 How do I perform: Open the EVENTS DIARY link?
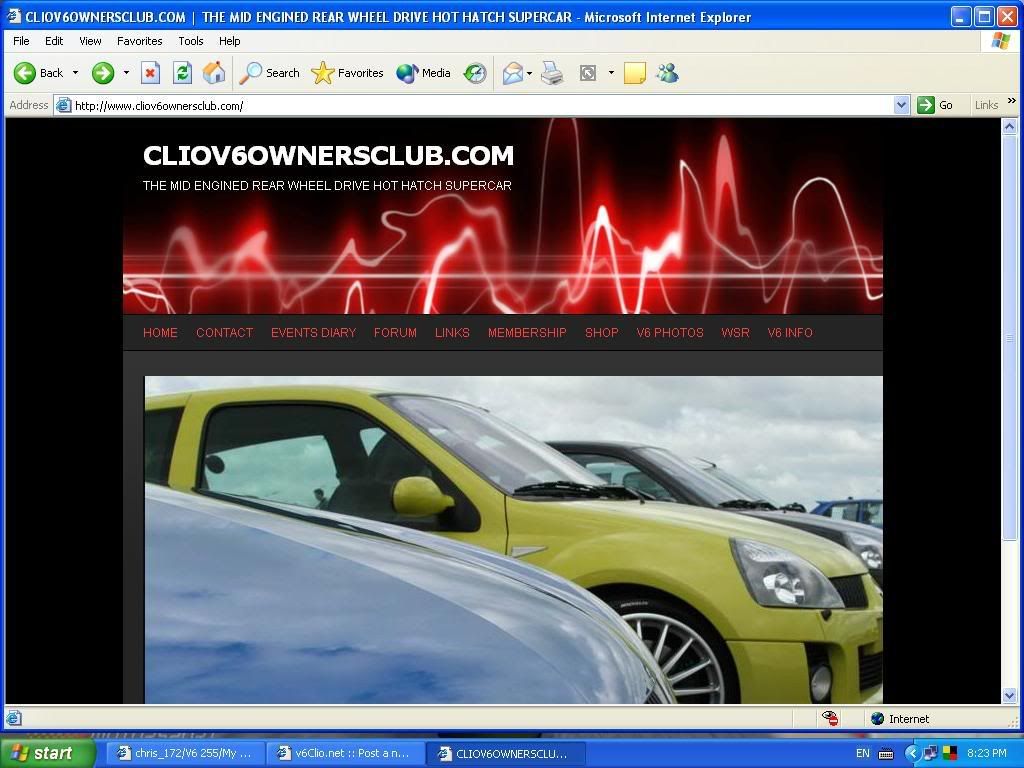[313, 332]
